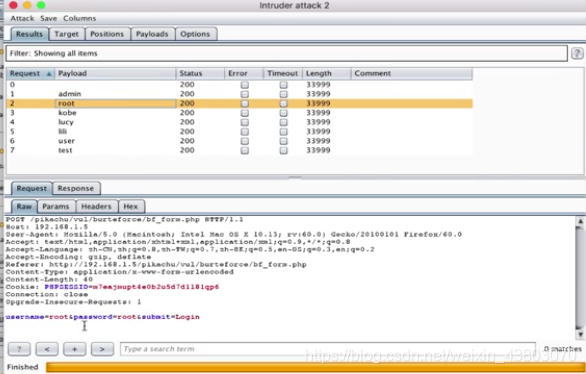Select the root payload cell
This screenshot has height=374, width=586.
[x=115, y=103]
